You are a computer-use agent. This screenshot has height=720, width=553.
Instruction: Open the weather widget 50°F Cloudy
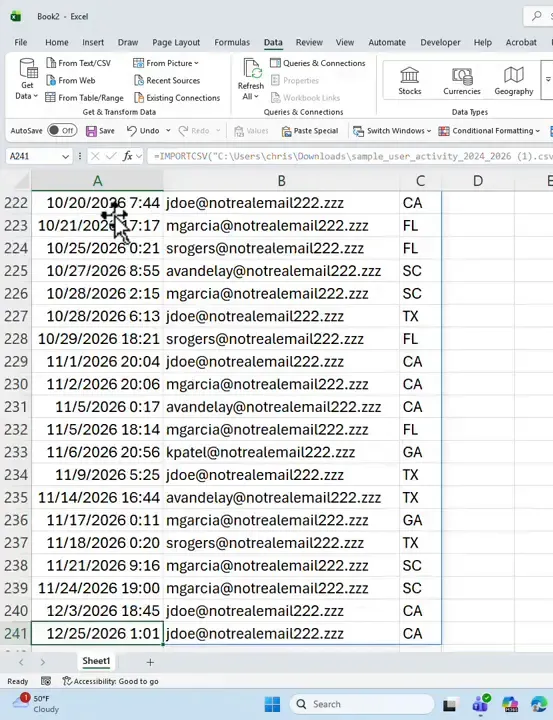pos(36,704)
